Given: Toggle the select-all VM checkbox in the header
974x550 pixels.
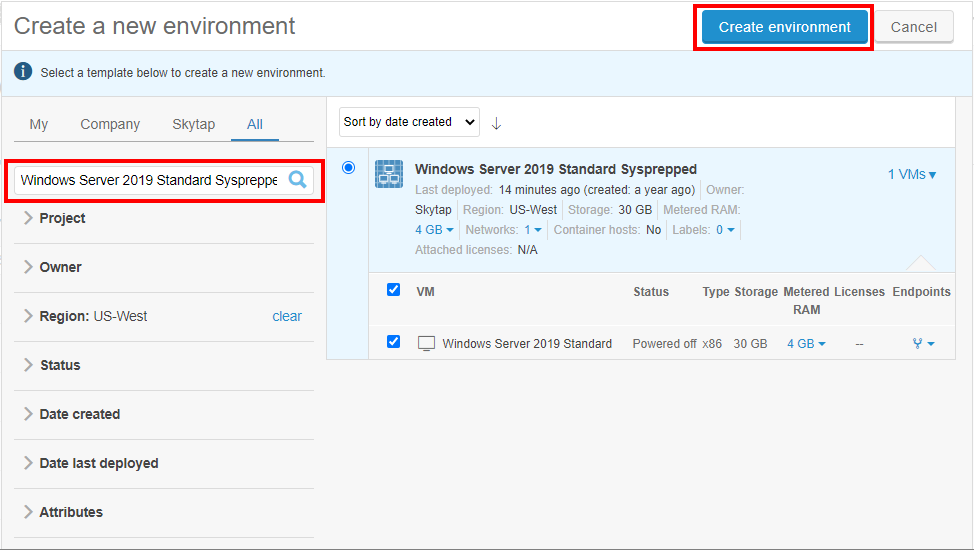Looking at the screenshot, I should coord(393,290).
